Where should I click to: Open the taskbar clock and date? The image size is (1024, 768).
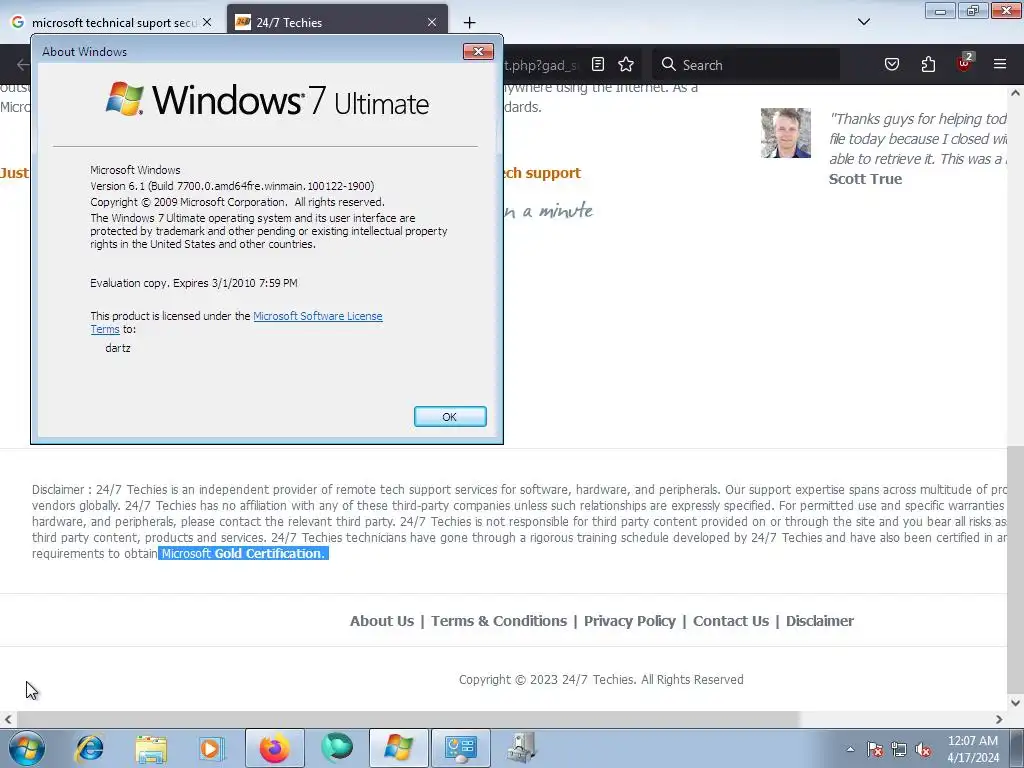point(973,749)
